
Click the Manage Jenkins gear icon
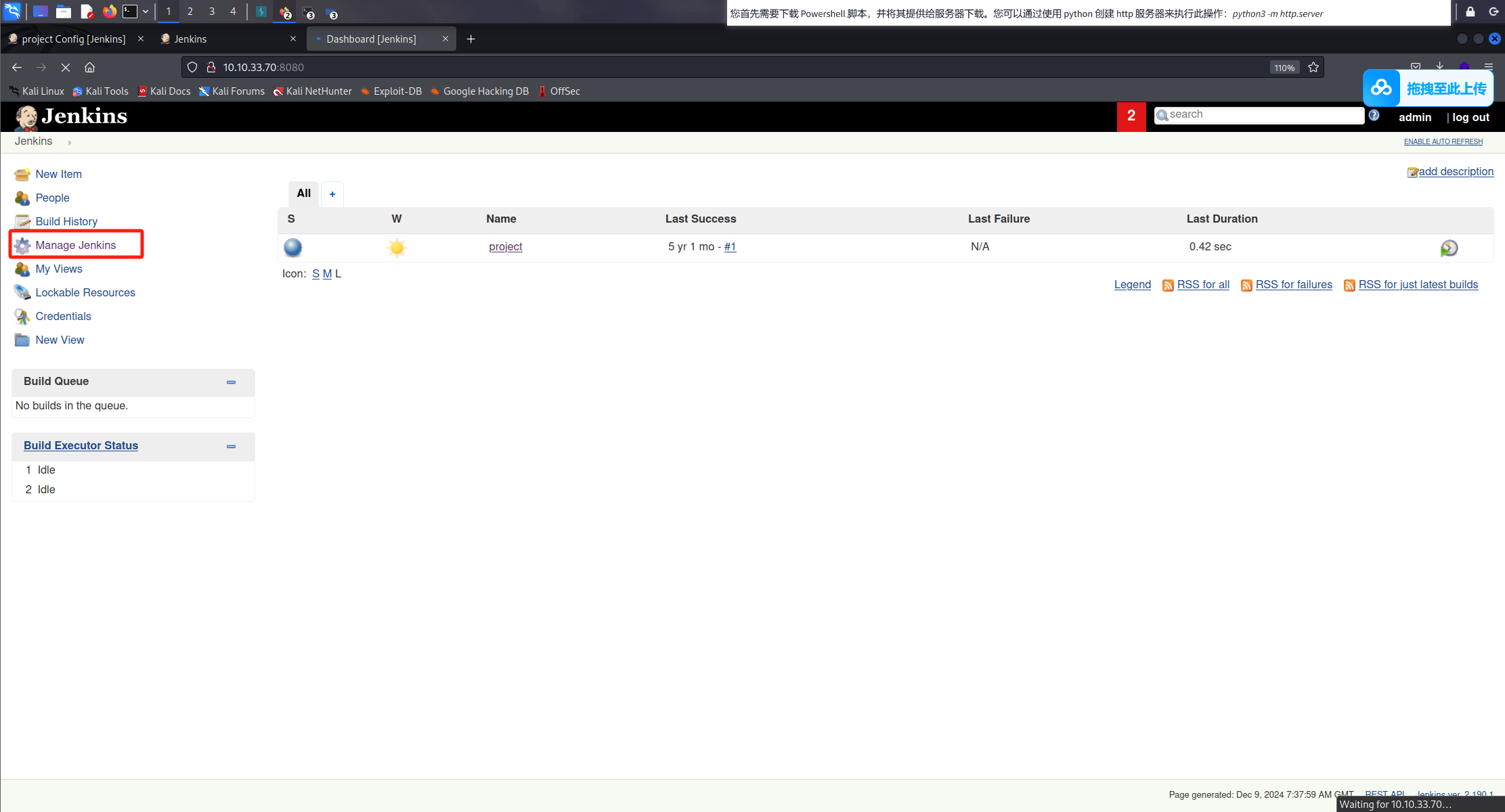click(22, 246)
